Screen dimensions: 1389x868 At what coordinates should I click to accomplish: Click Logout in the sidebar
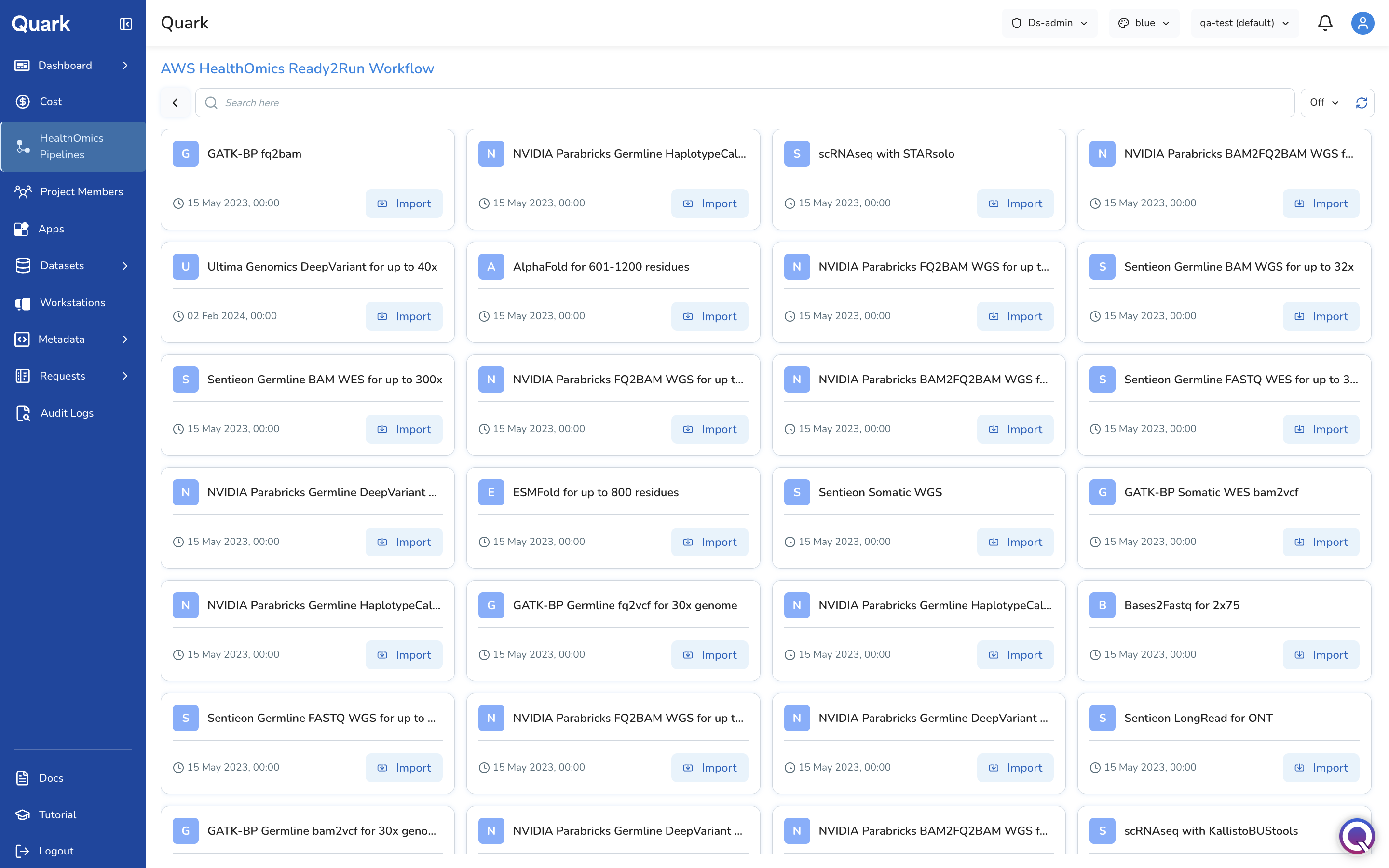point(56,851)
